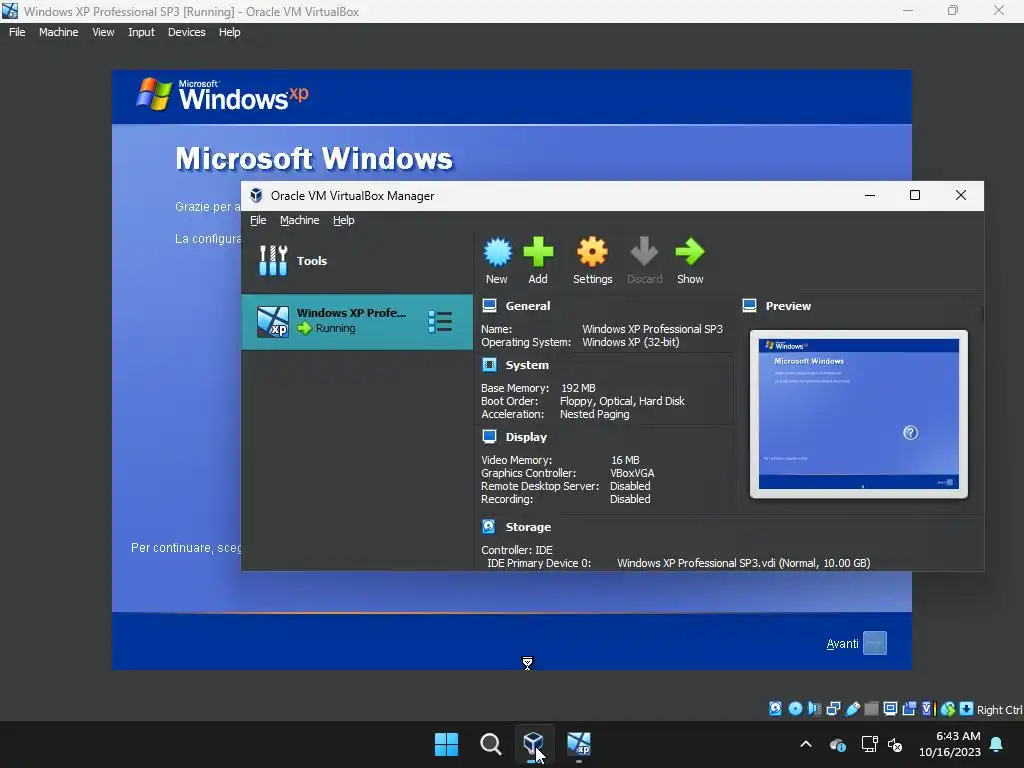Click the help question mark in Preview thumbnail
1024x768 pixels.
pyautogui.click(x=910, y=433)
